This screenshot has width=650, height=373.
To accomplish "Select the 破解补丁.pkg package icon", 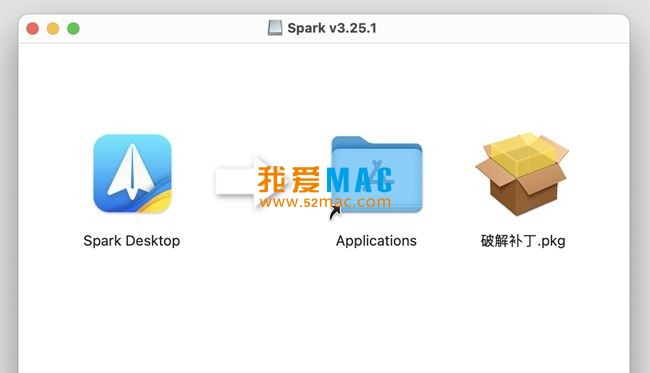I will pyautogui.click(x=522, y=174).
